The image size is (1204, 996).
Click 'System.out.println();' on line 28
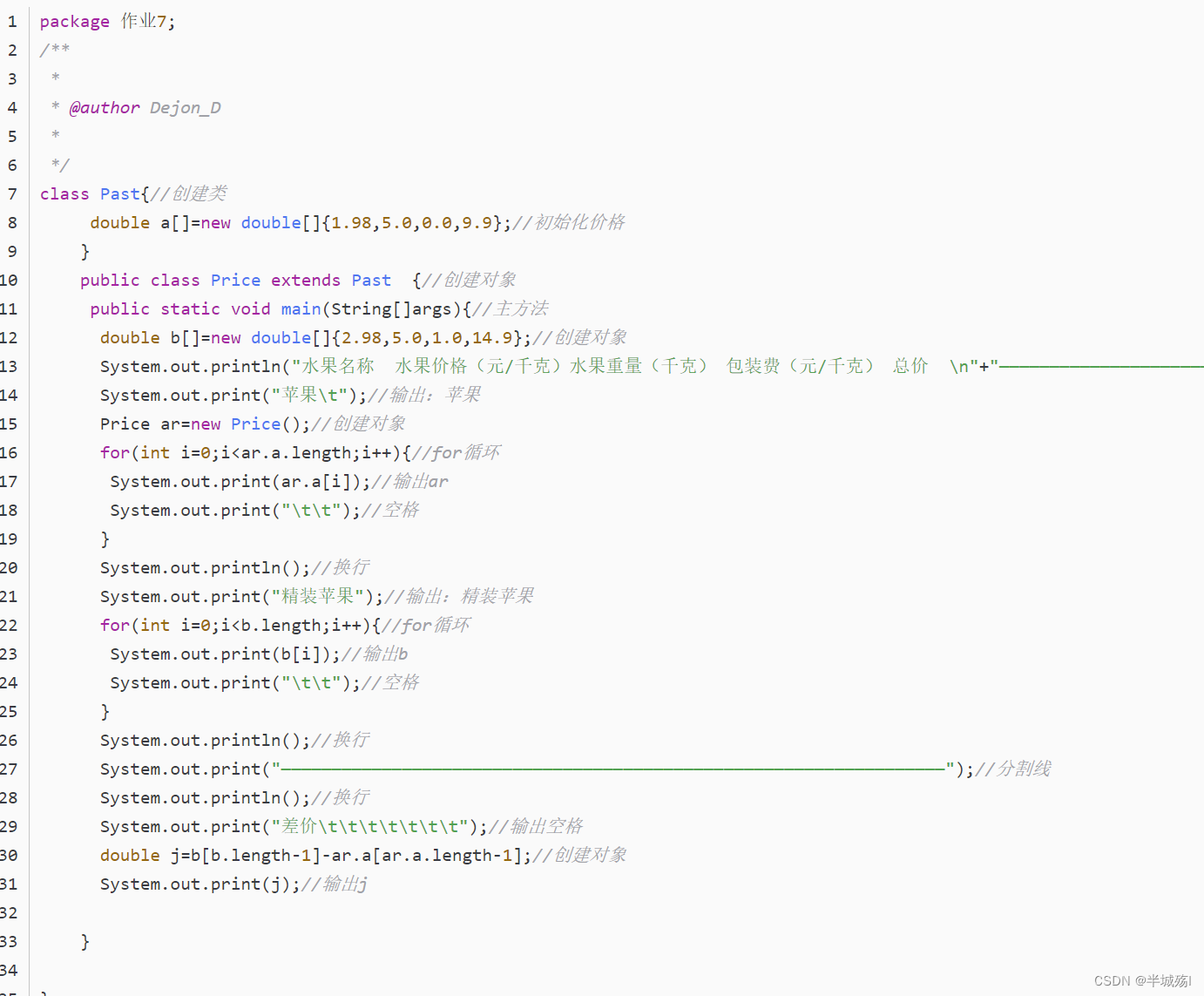[205, 797]
